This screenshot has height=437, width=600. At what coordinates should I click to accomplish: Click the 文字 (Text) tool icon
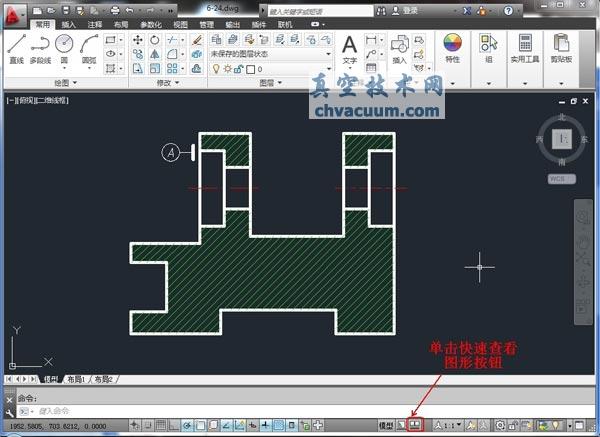[349, 49]
